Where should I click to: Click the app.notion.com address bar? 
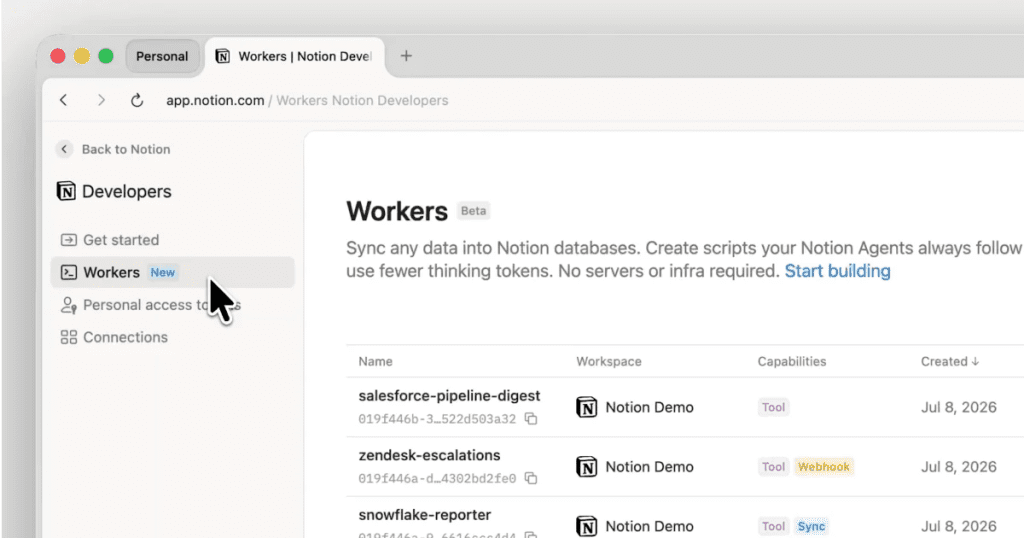(307, 100)
